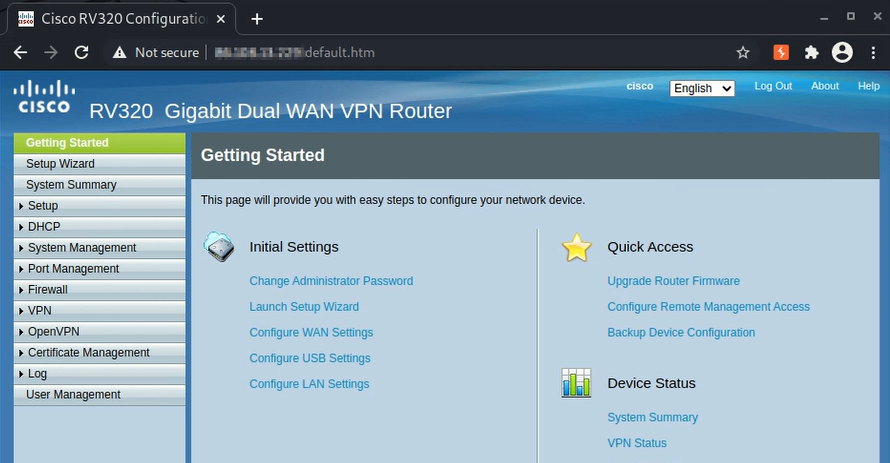Open the orange extension icon in the toolbar
This screenshot has height=463, width=890.
pyautogui.click(x=781, y=53)
